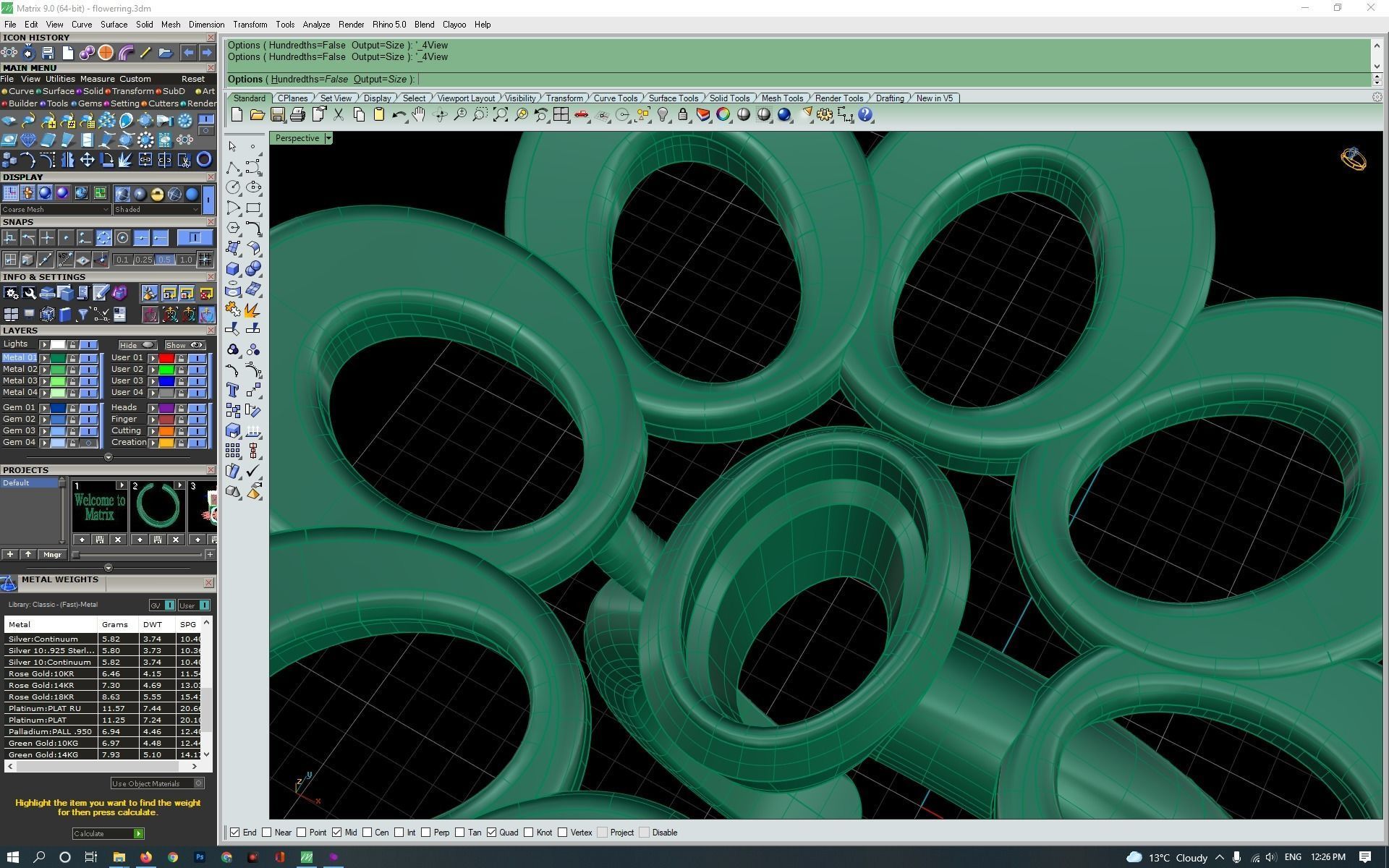Click the light bulb Hide objects icon
Image resolution: width=1389 pixels, height=868 pixels.
(663, 115)
